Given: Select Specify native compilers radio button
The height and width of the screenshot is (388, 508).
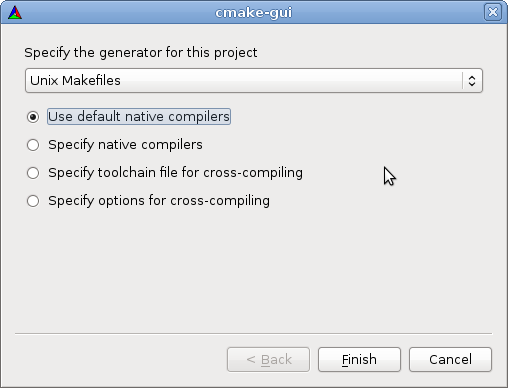Looking at the screenshot, I should [x=33, y=145].
